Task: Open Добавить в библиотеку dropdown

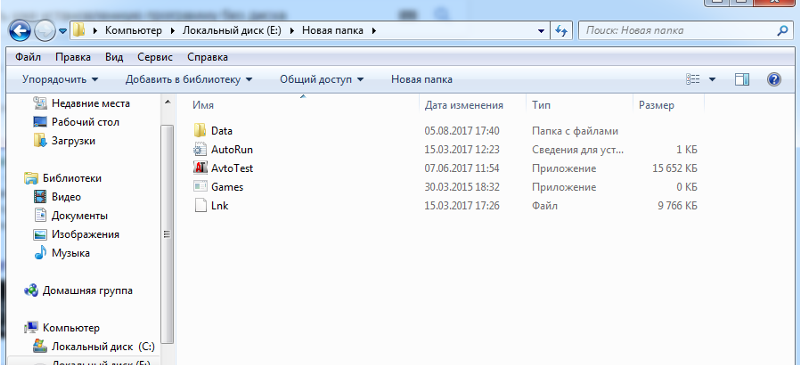Action: (x=189, y=80)
